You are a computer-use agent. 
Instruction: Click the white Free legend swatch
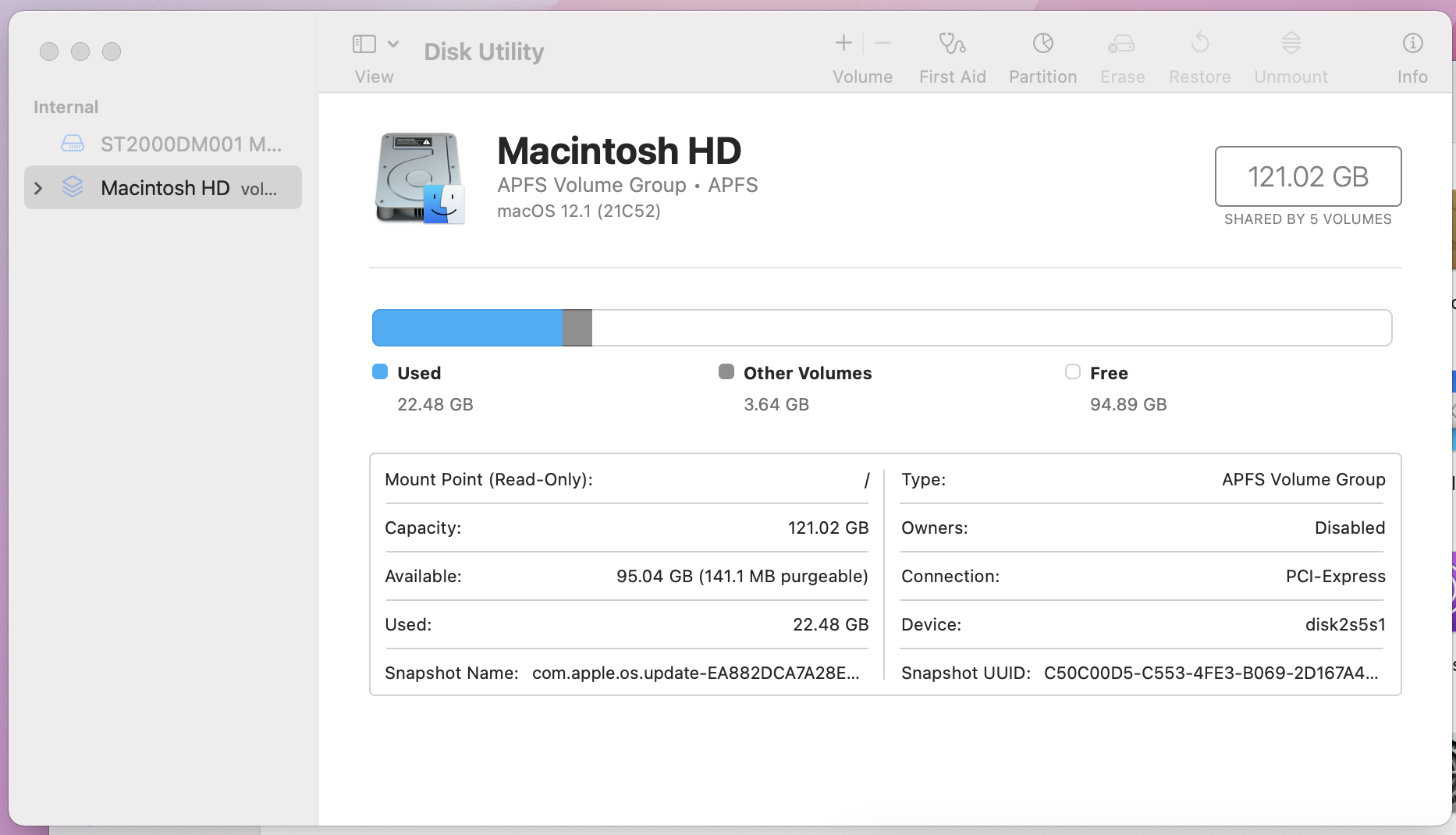[x=1073, y=371]
